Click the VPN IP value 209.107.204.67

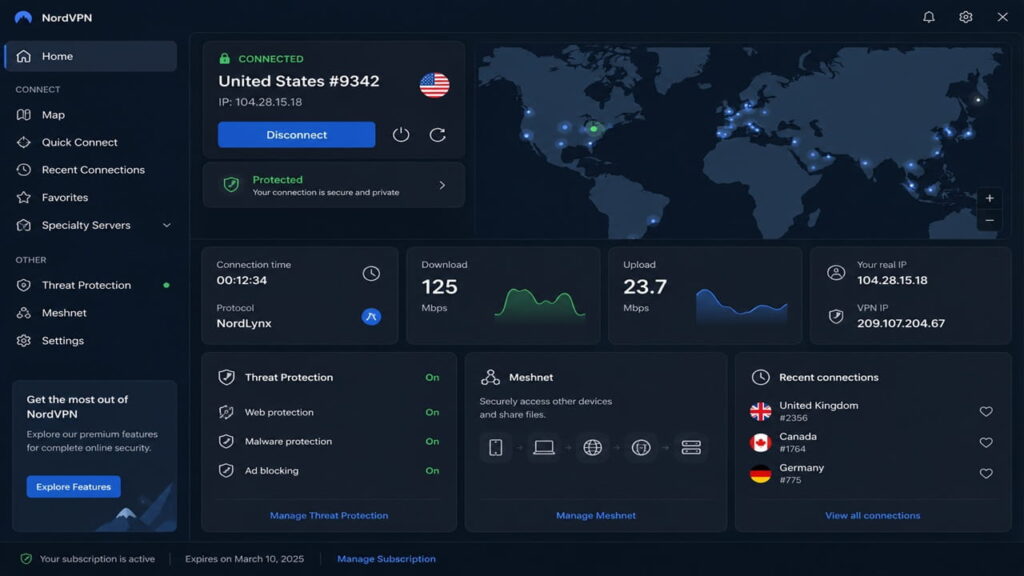[x=901, y=323]
